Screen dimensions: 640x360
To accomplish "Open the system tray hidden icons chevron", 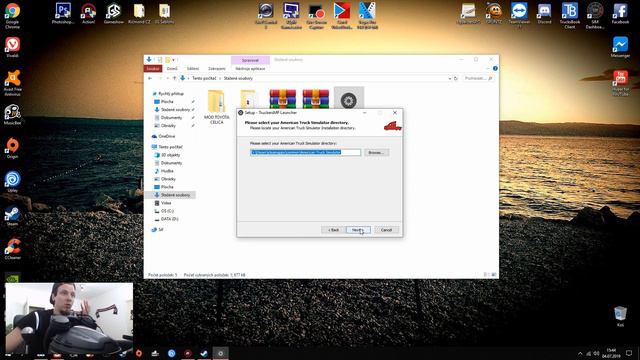I will click(x=580, y=353).
